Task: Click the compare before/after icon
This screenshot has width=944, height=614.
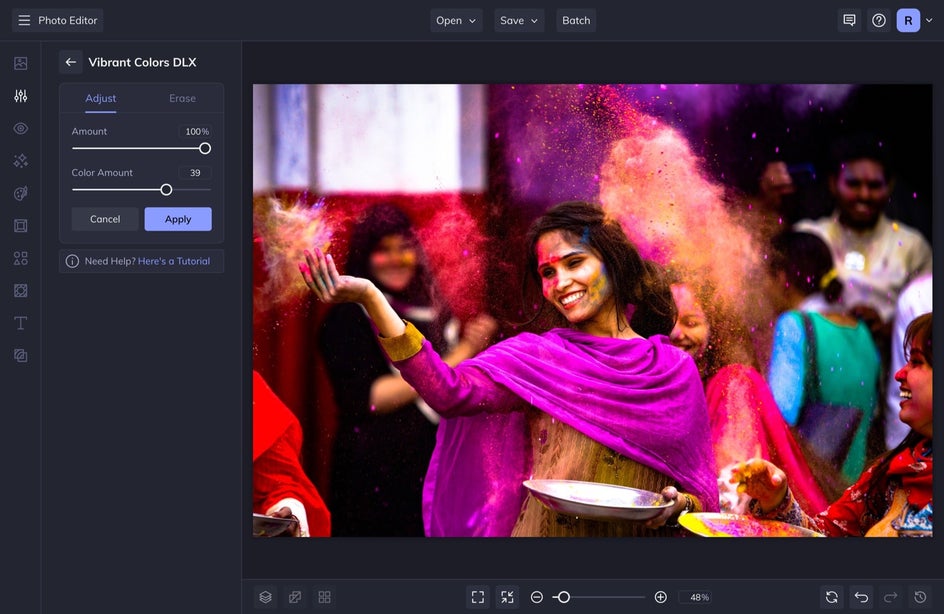Action: pos(295,597)
